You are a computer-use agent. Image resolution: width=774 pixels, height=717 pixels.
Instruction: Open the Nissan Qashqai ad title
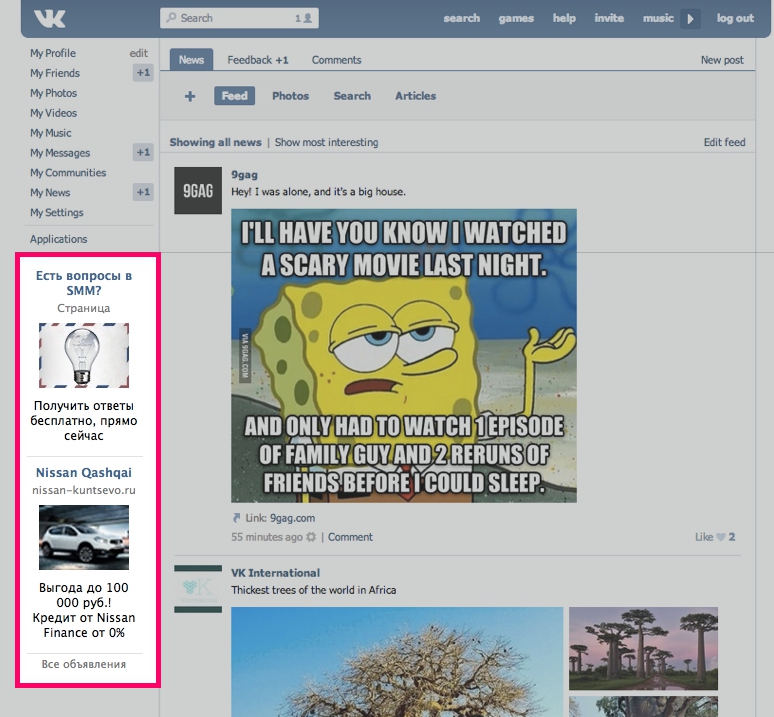point(84,472)
